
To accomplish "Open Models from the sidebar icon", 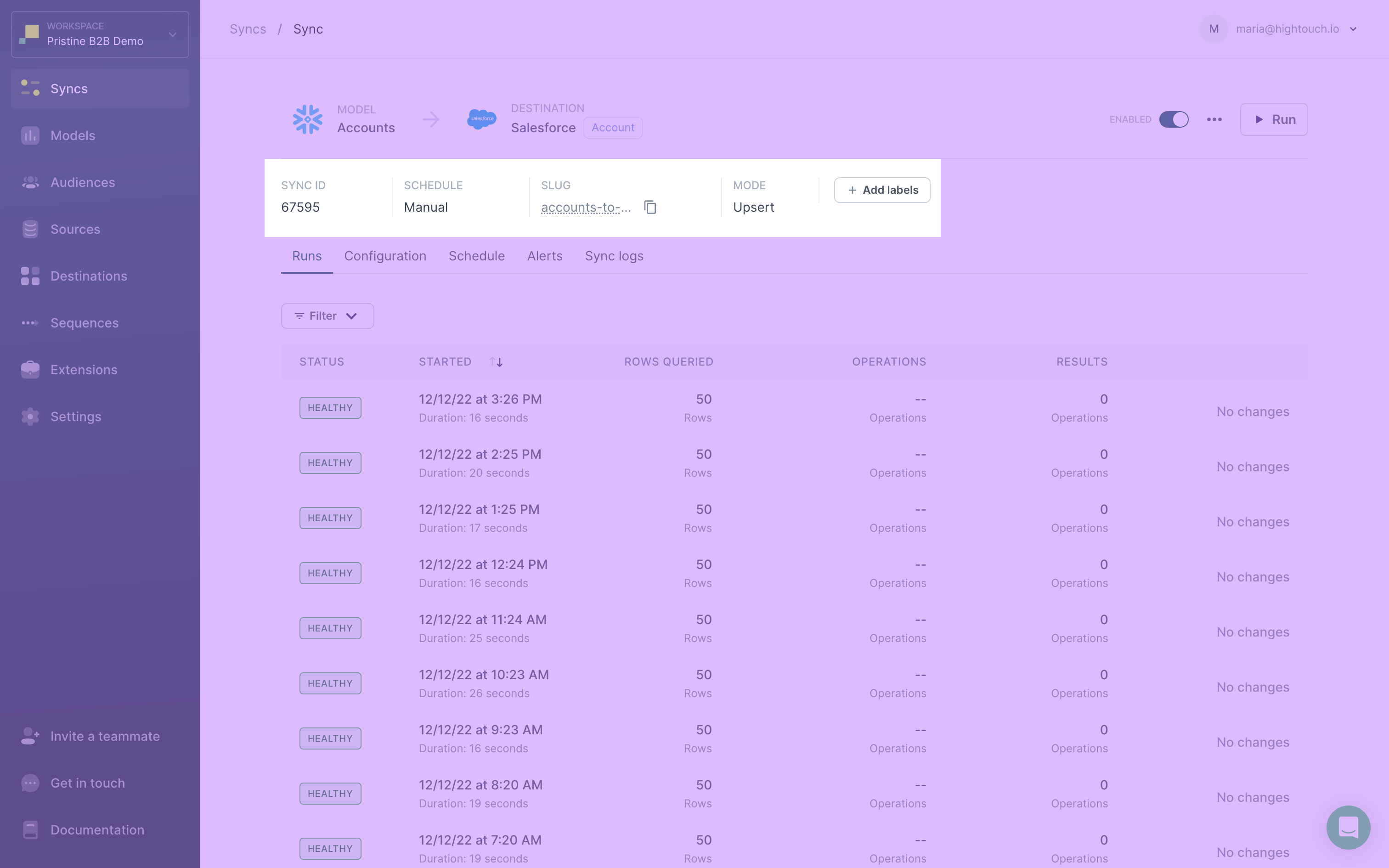I will (30, 135).
